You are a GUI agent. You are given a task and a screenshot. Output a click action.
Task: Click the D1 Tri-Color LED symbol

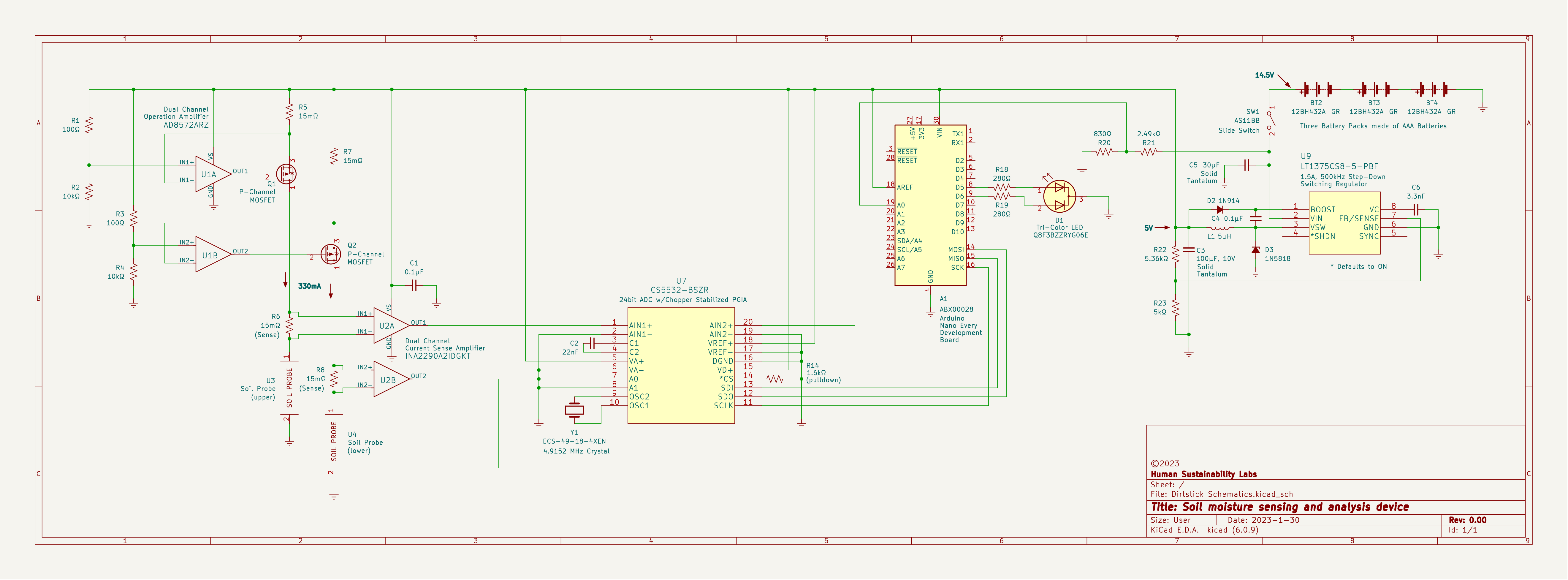point(1059,196)
